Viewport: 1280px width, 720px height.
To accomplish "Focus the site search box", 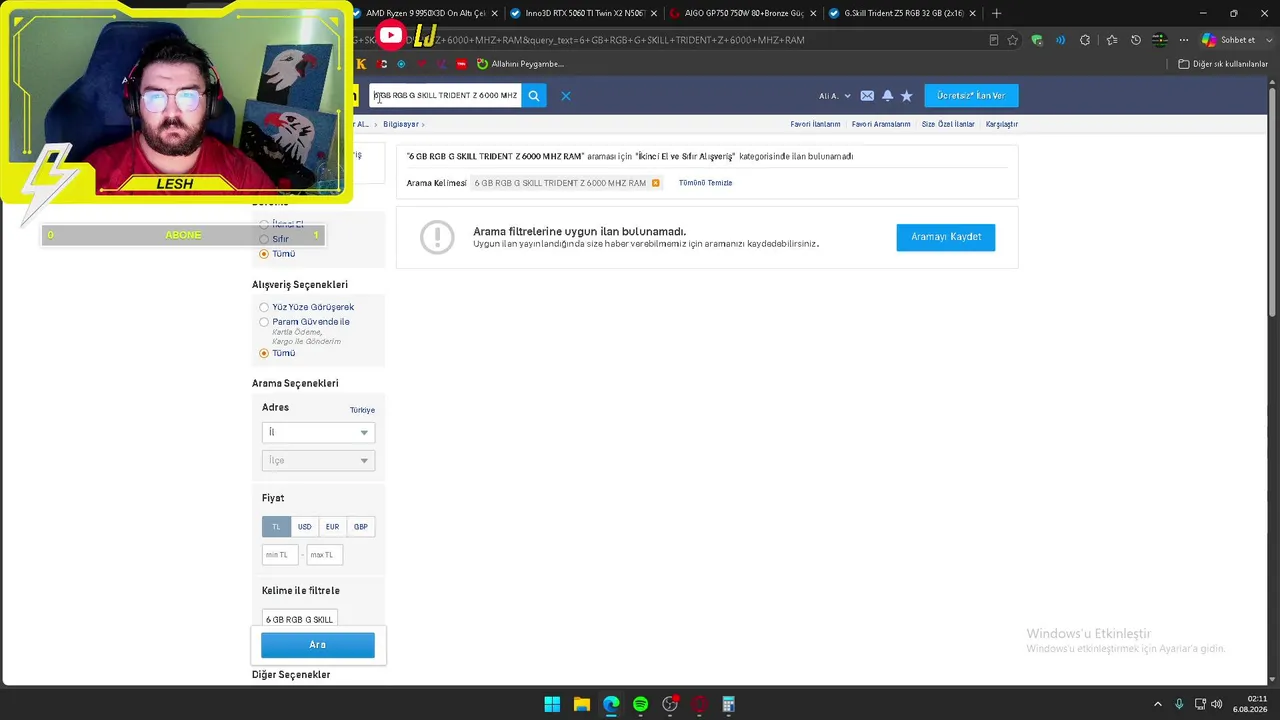I will click(445, 96).
